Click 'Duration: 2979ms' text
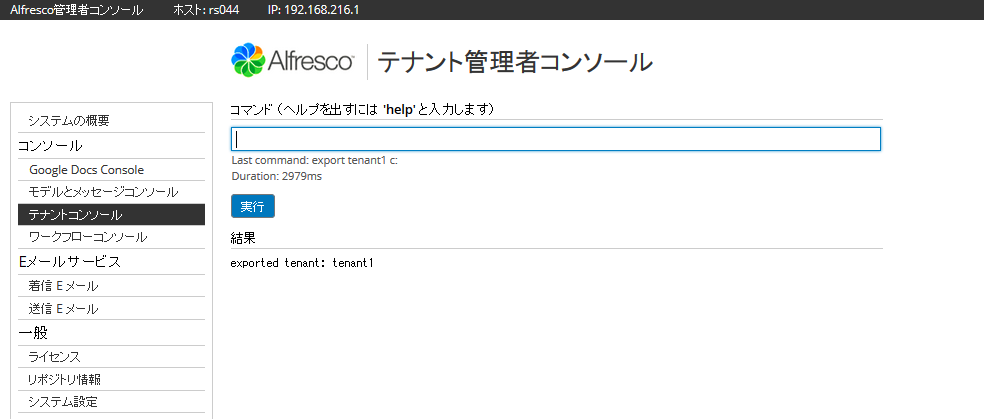 coord(277,176)
